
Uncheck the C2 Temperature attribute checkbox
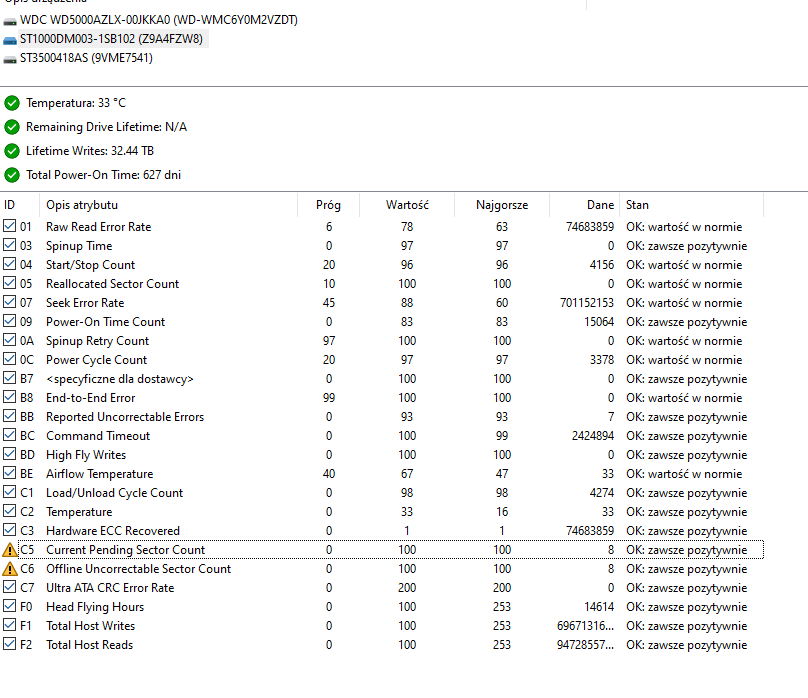coord(8,511)
